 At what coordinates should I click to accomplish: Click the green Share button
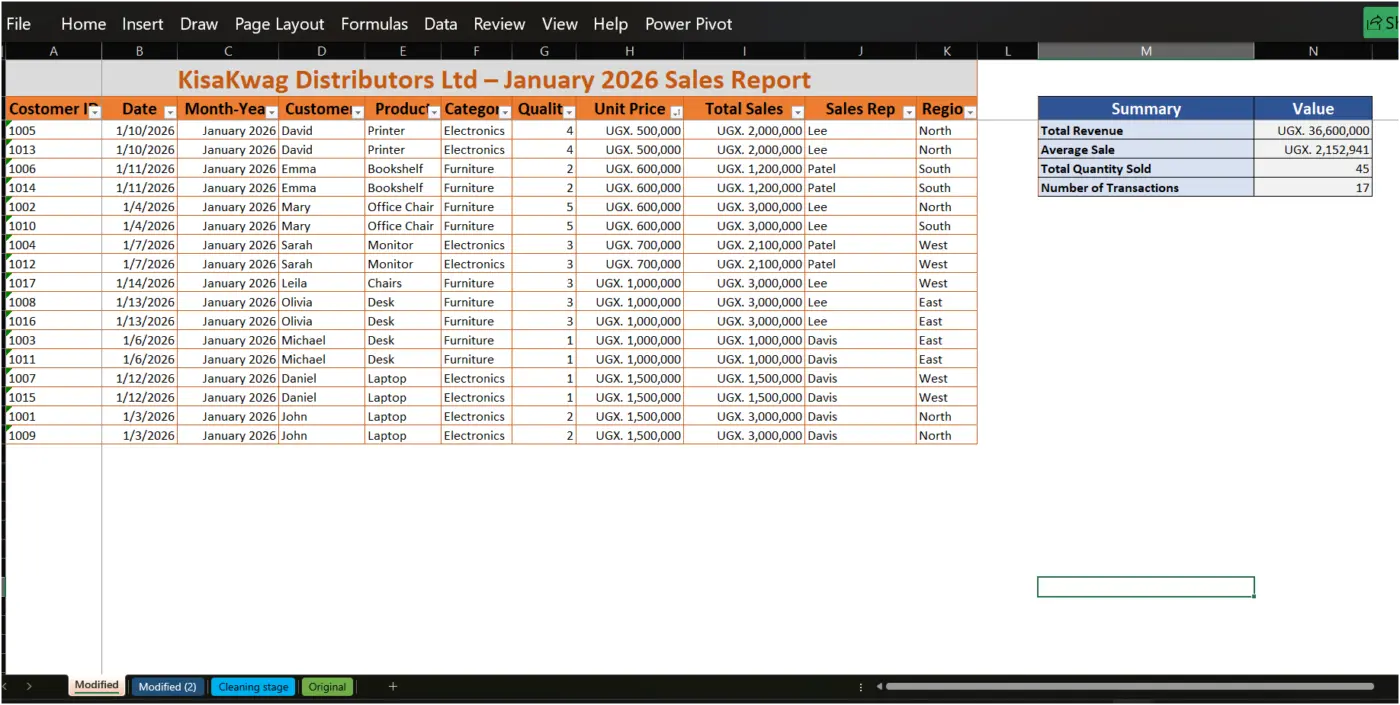coord(1381,23)
